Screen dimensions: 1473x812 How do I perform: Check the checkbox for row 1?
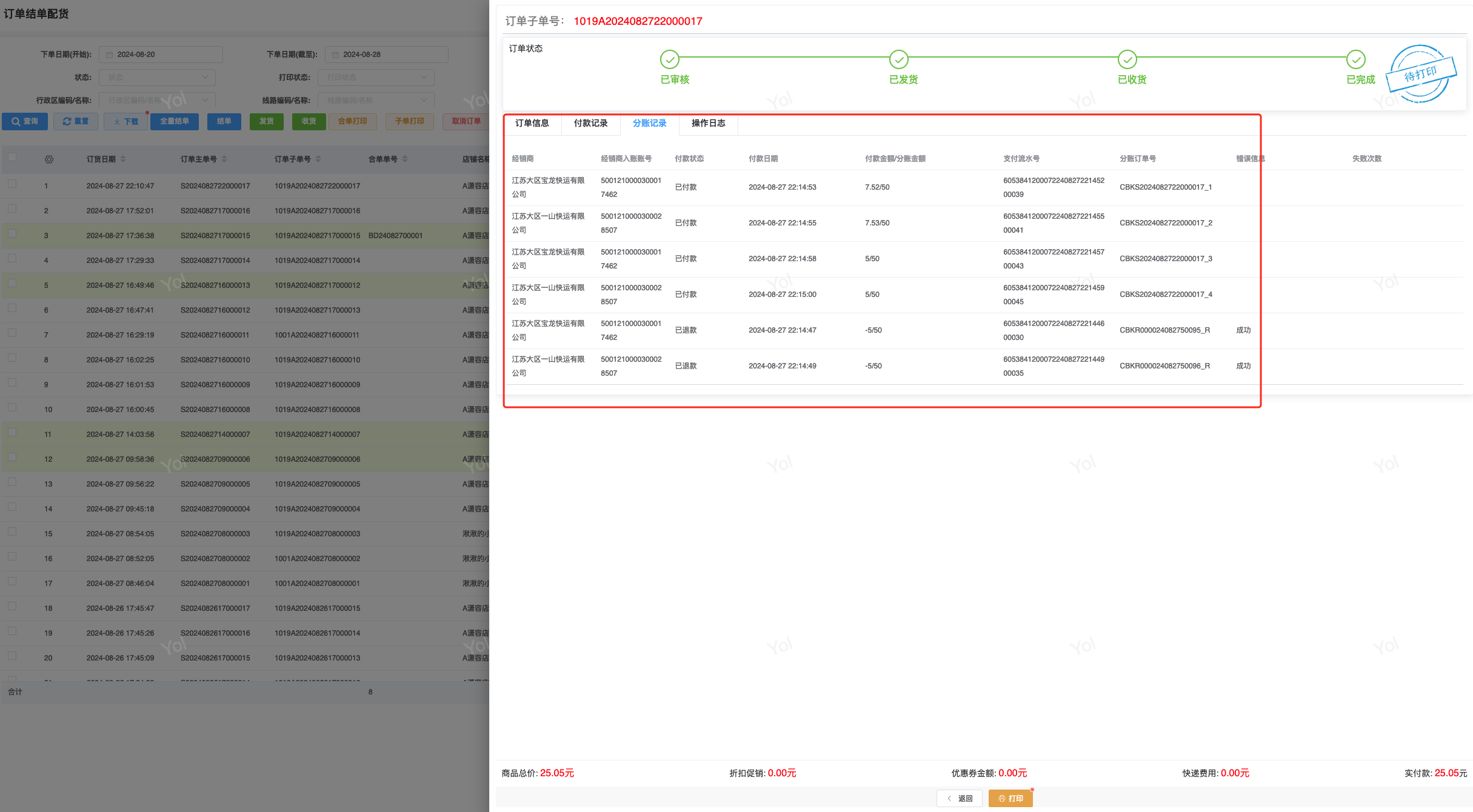coord(12,184)
